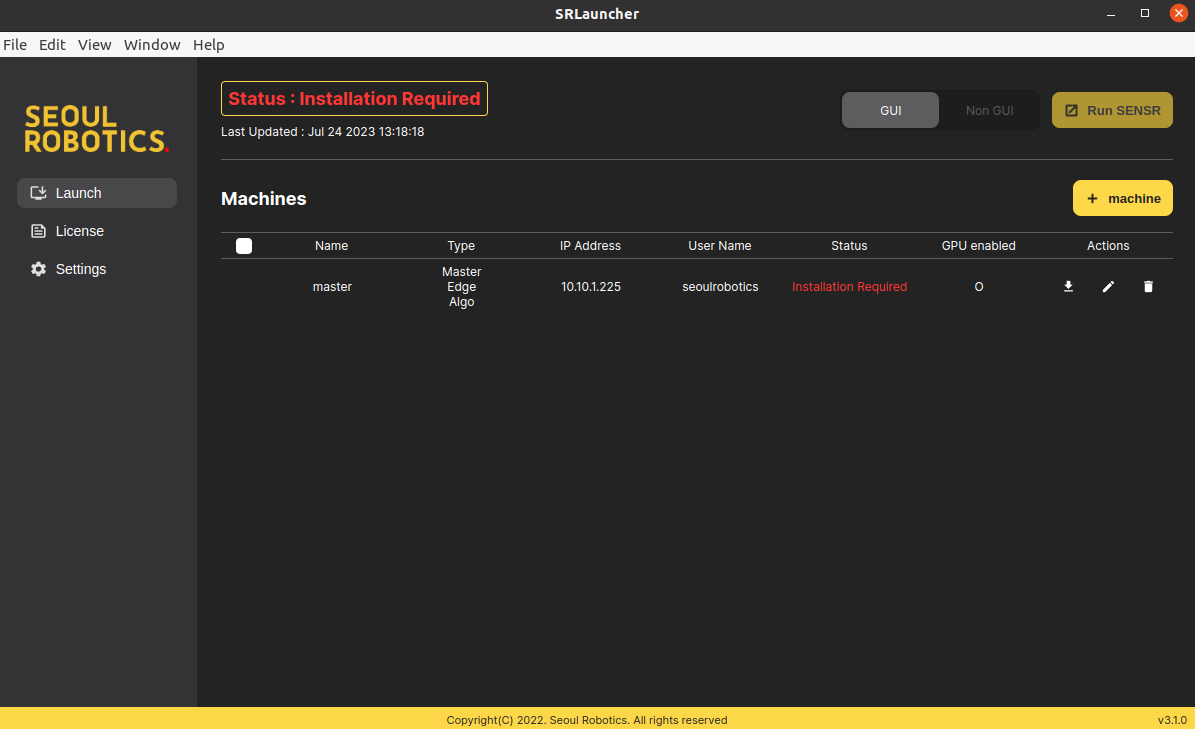
Task: Minimize the SRLauncher window
Action: click(x=1111, y=14)
